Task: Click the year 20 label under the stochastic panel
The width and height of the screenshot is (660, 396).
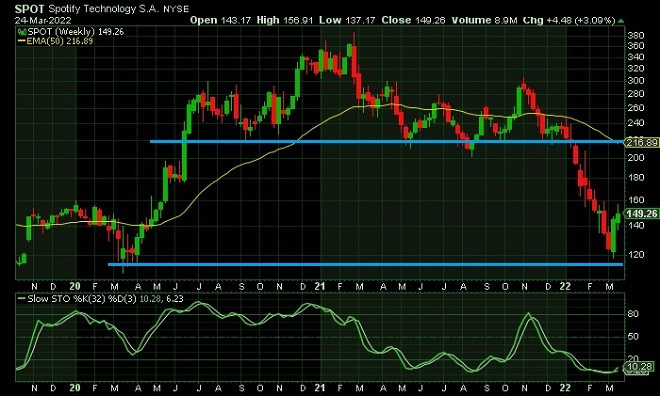Action: (75, 388)
